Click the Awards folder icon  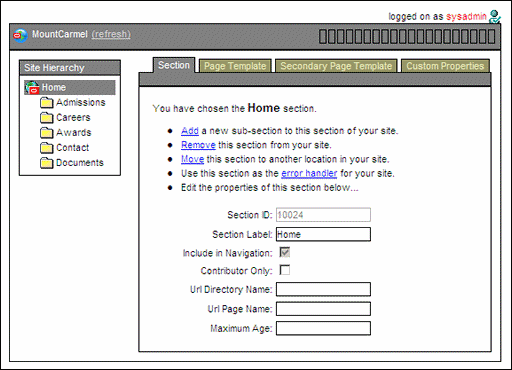[47, 133]
